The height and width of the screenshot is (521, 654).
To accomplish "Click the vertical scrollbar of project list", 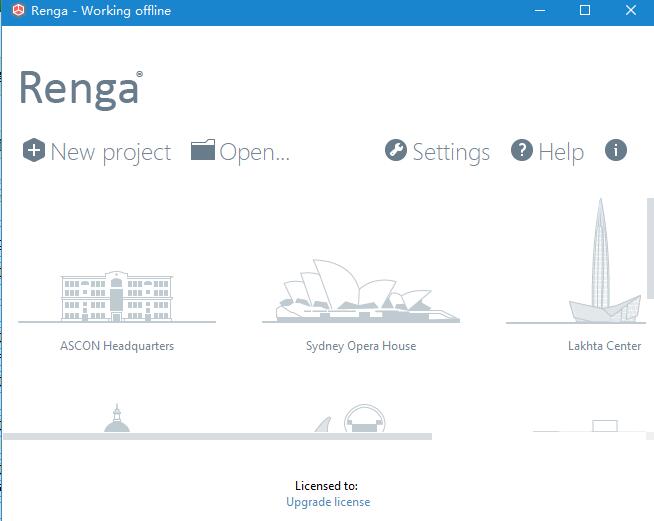I will point(650,249).
